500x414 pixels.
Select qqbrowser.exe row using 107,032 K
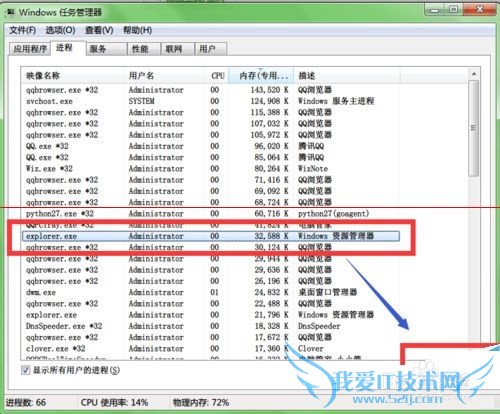click(x=211, y=124)
